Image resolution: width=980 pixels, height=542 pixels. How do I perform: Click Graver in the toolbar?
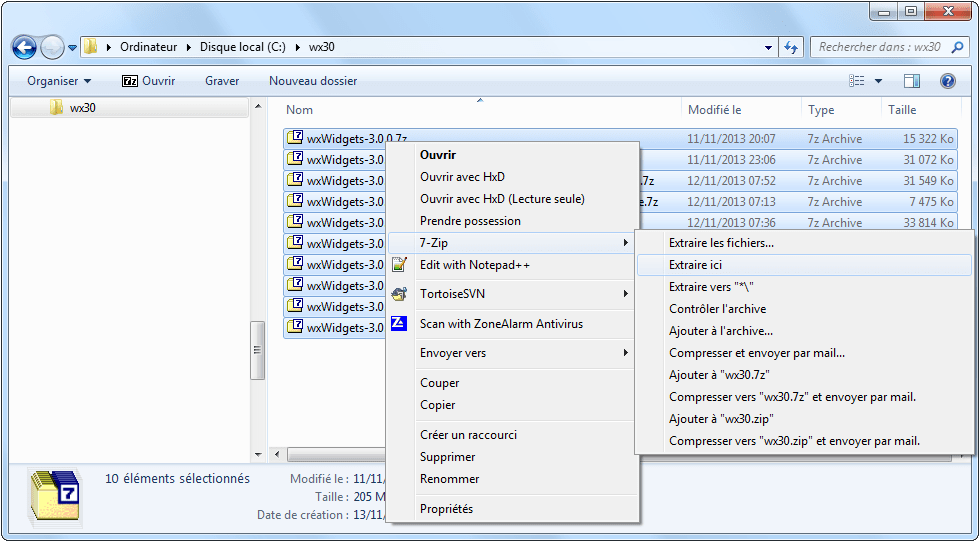coord(222,81)
